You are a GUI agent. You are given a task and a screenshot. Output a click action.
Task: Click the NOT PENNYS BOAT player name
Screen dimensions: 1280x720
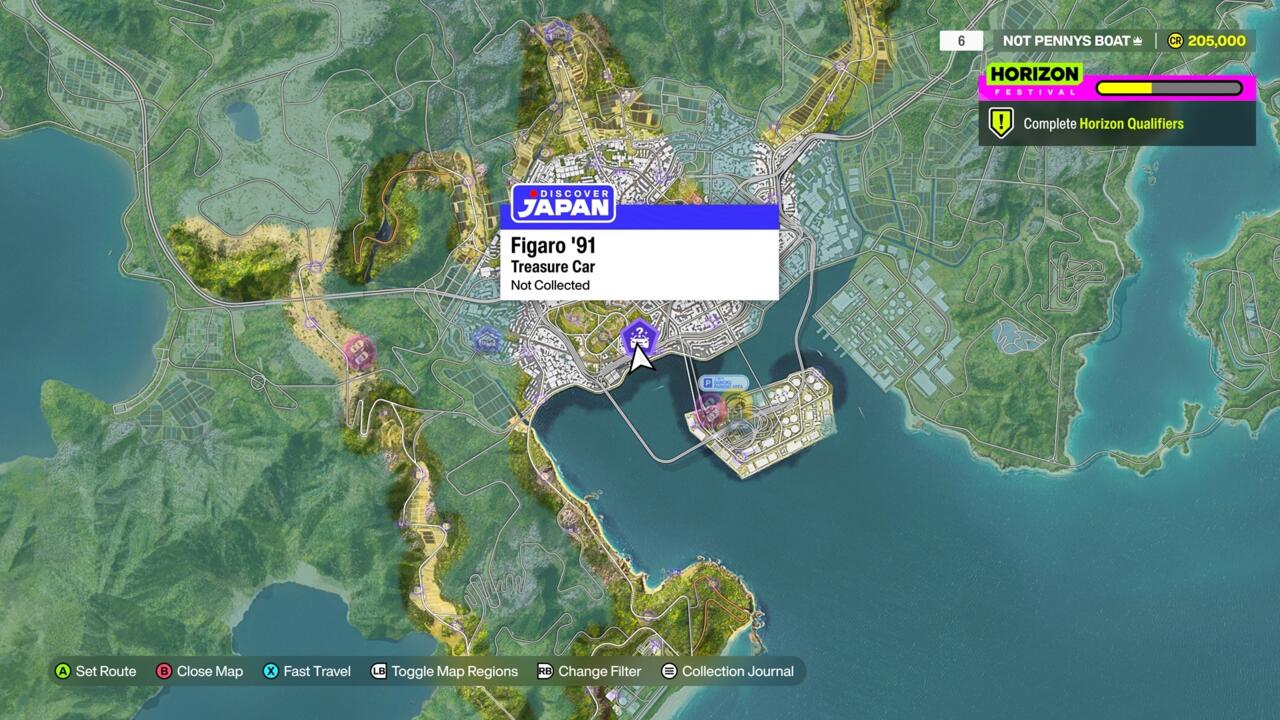click(x=1066, y=41)
